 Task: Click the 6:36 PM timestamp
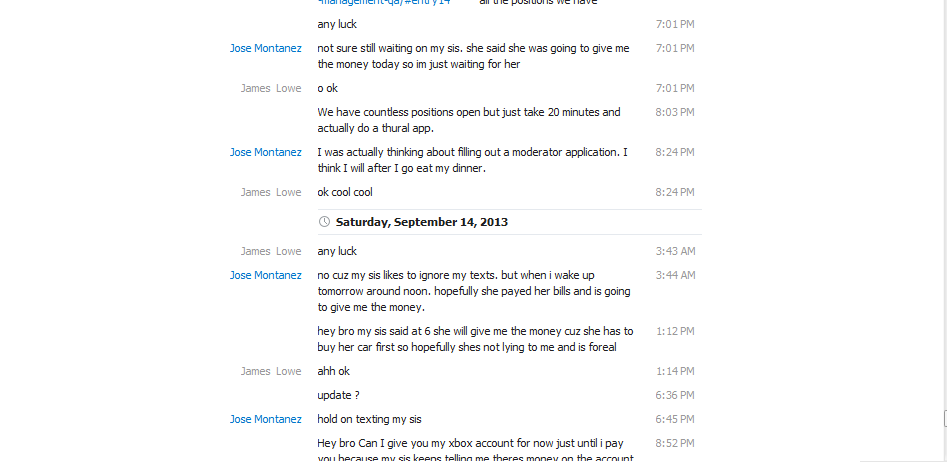click(675, 395)
